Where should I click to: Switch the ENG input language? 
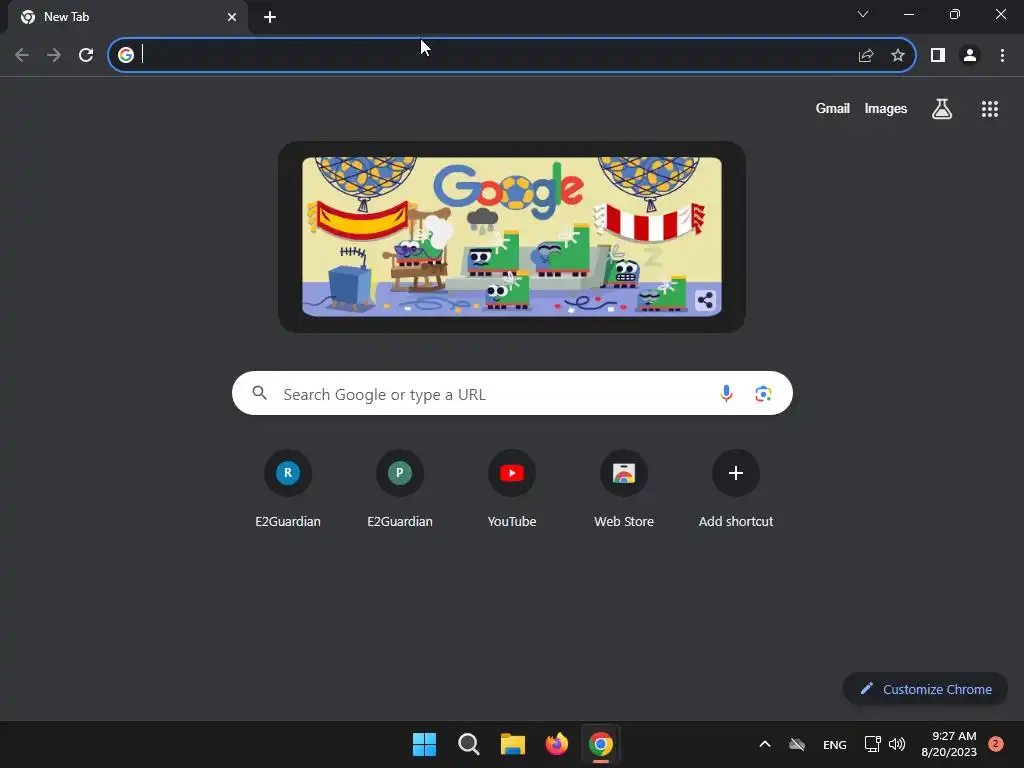[x=835, y=744]
